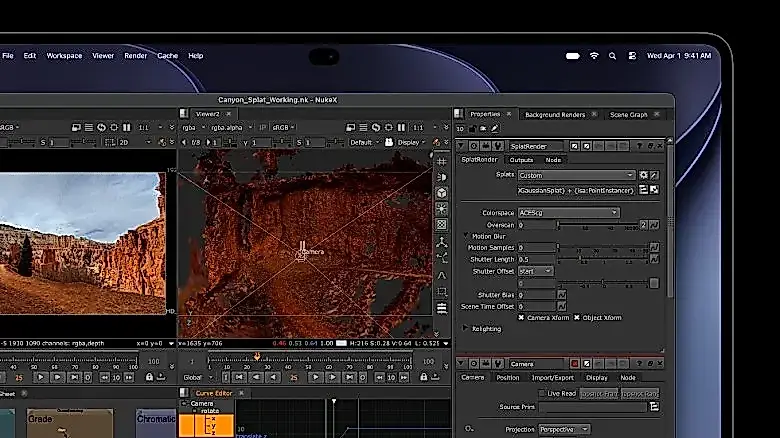Collapse the Motion Blur section
This screenshot has width=780, height=438.
click(x=466, y=236)
